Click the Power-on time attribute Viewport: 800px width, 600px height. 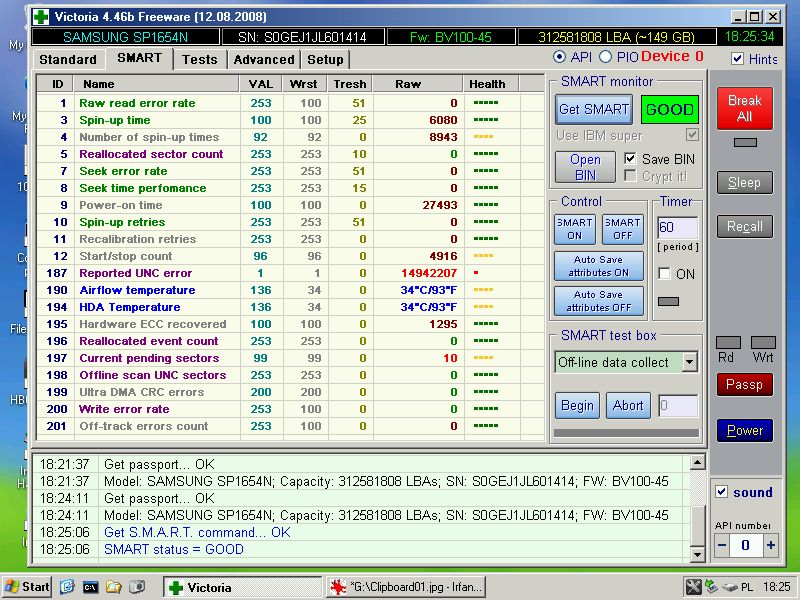coord(121,205)
